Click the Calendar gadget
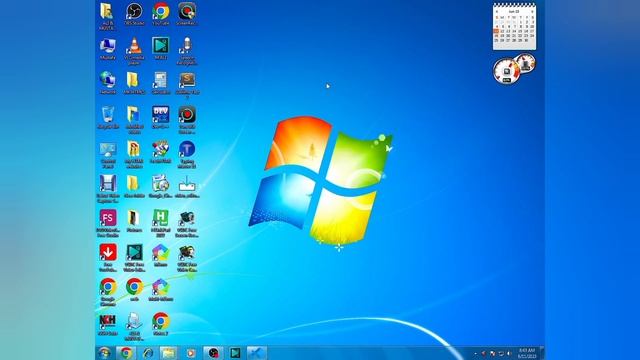The image size is (640, 360). tap(514, 26)
